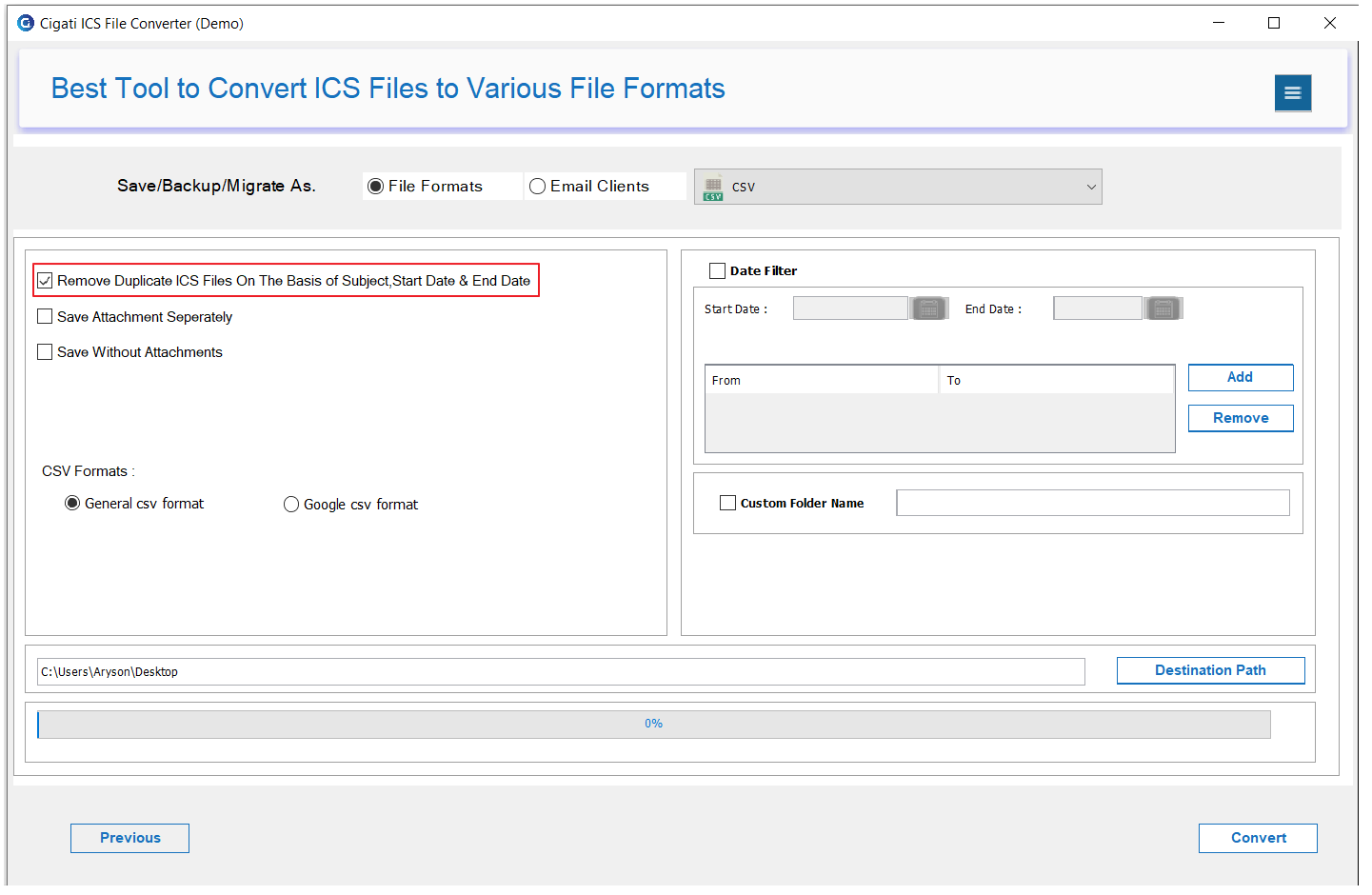Click the Custom Folder Name text field
Viewport: 1372px width, 895px height.
(1093, 503)
